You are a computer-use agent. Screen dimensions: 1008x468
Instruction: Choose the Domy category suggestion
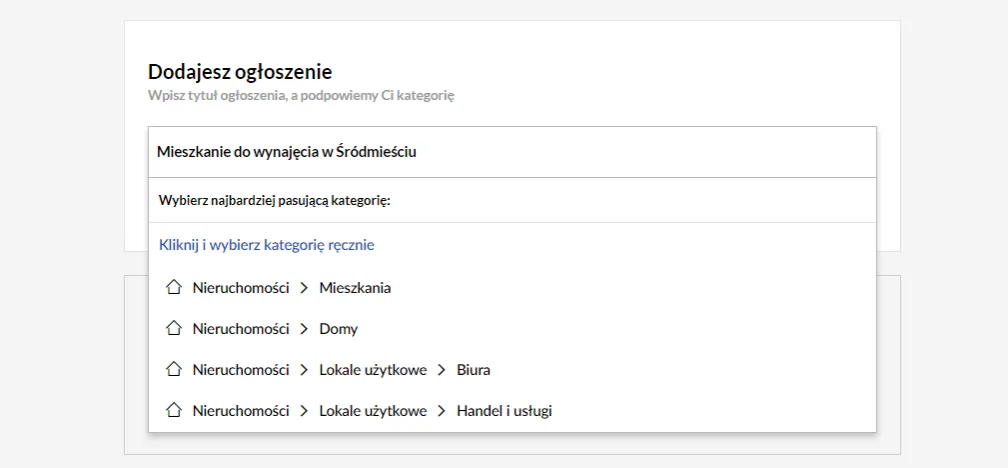click(x=338, y=329)
